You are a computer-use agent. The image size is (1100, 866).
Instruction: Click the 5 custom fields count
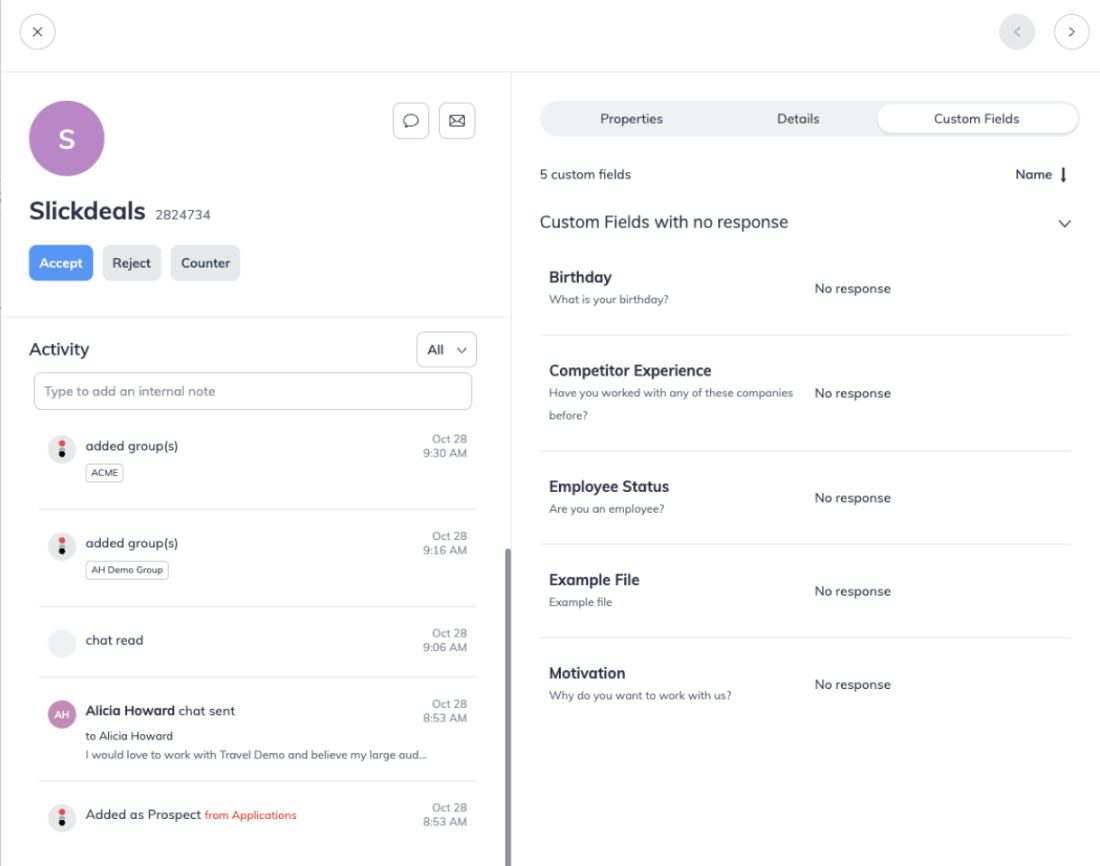click(x=585, y=175)
